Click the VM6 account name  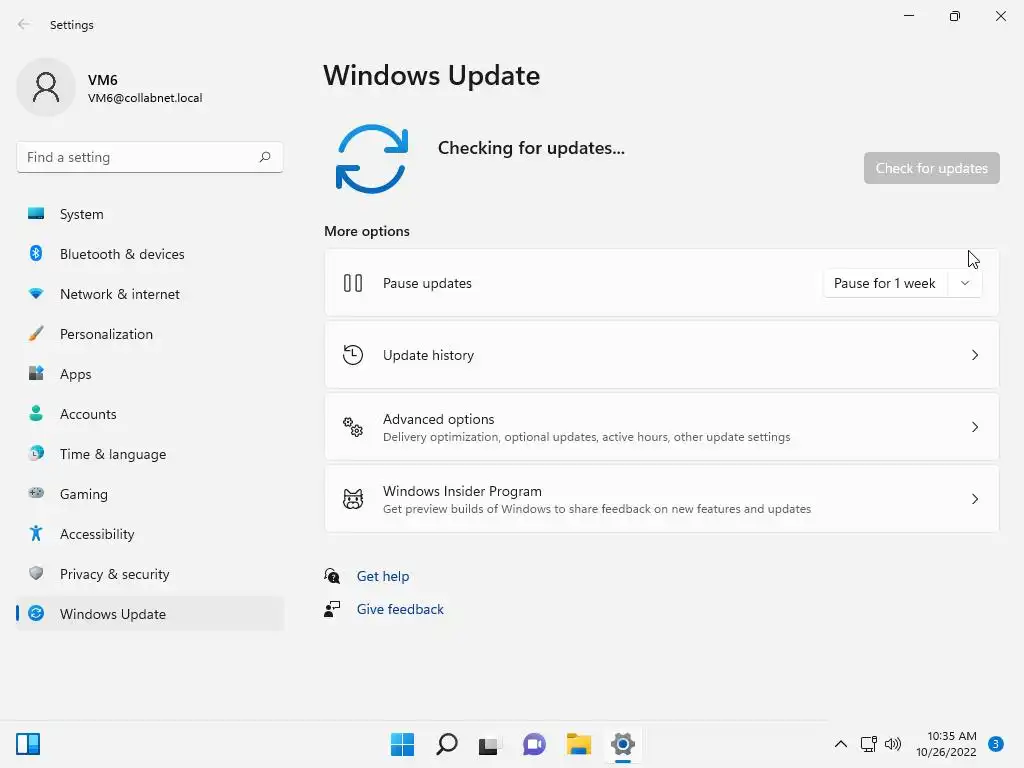tap(103, 80)
